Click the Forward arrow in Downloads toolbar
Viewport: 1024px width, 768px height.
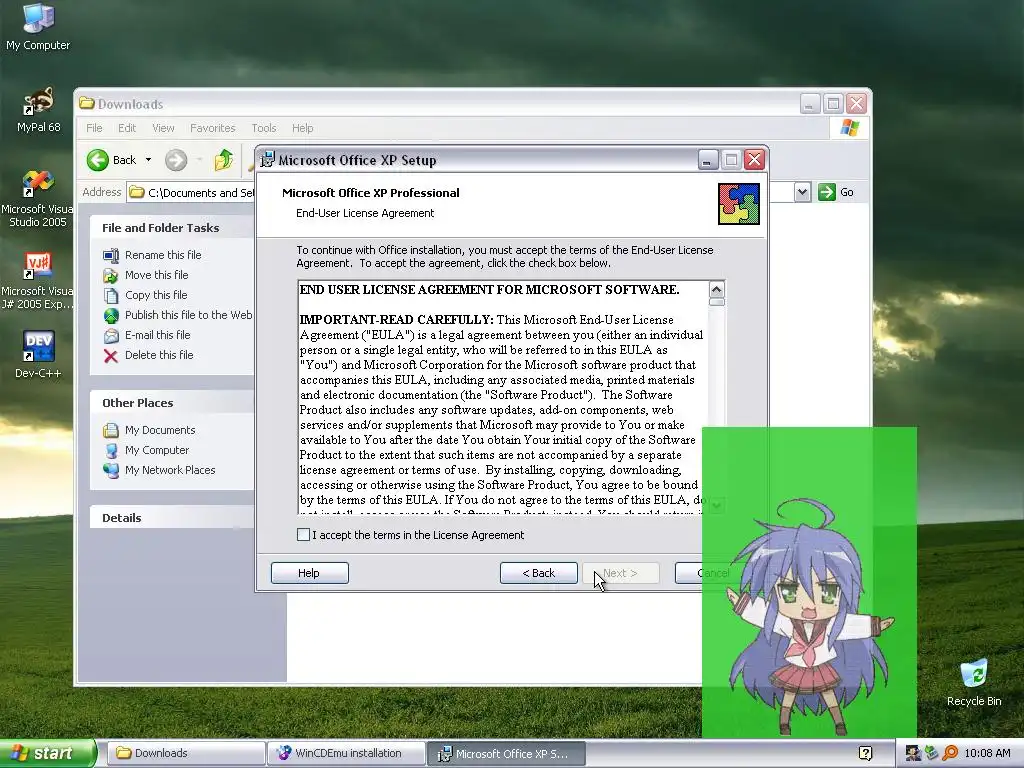176,160
